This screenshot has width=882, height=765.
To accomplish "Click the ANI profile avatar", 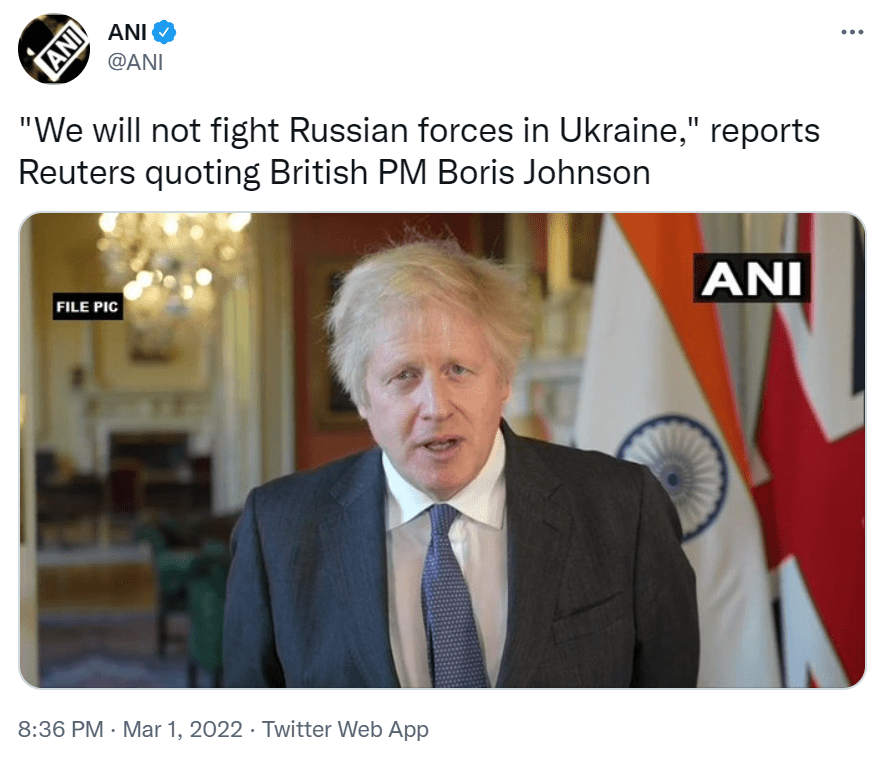I will pyautogui.click(x=54, y=49).
